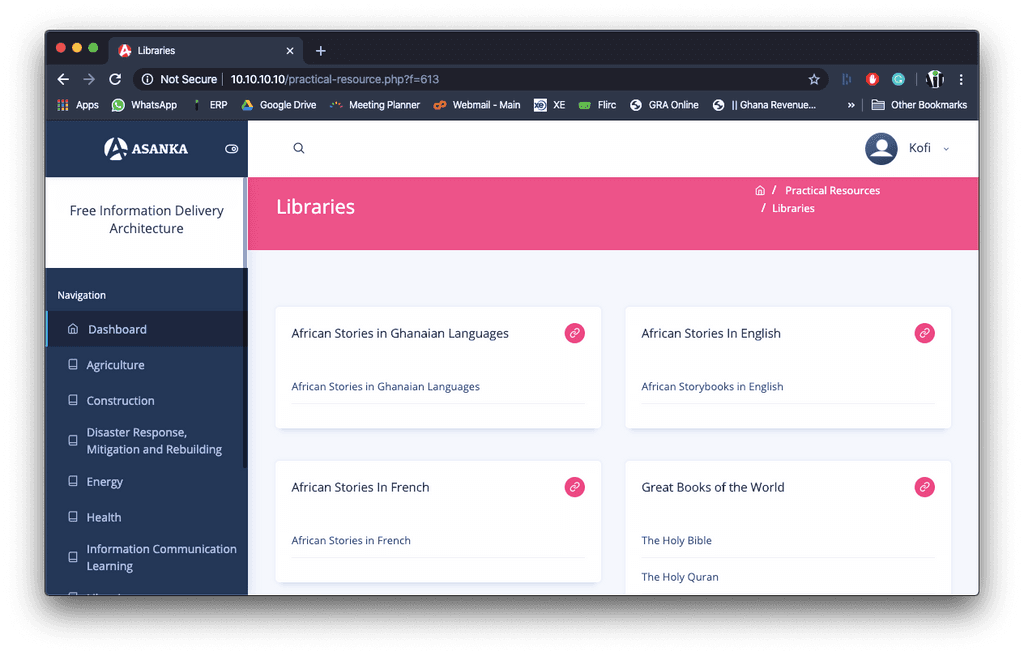Screen dimensions: 1024x655
Task: Open link icon for Great Books of the World
Action: pos(924,487)
